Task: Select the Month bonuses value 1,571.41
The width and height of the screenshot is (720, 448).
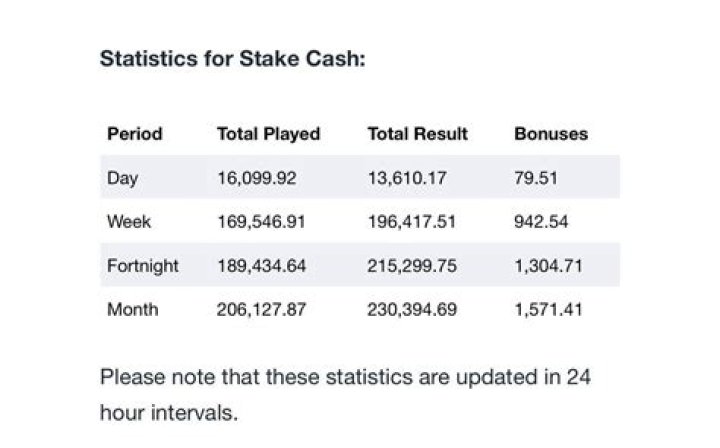Action: coord(547,310)
